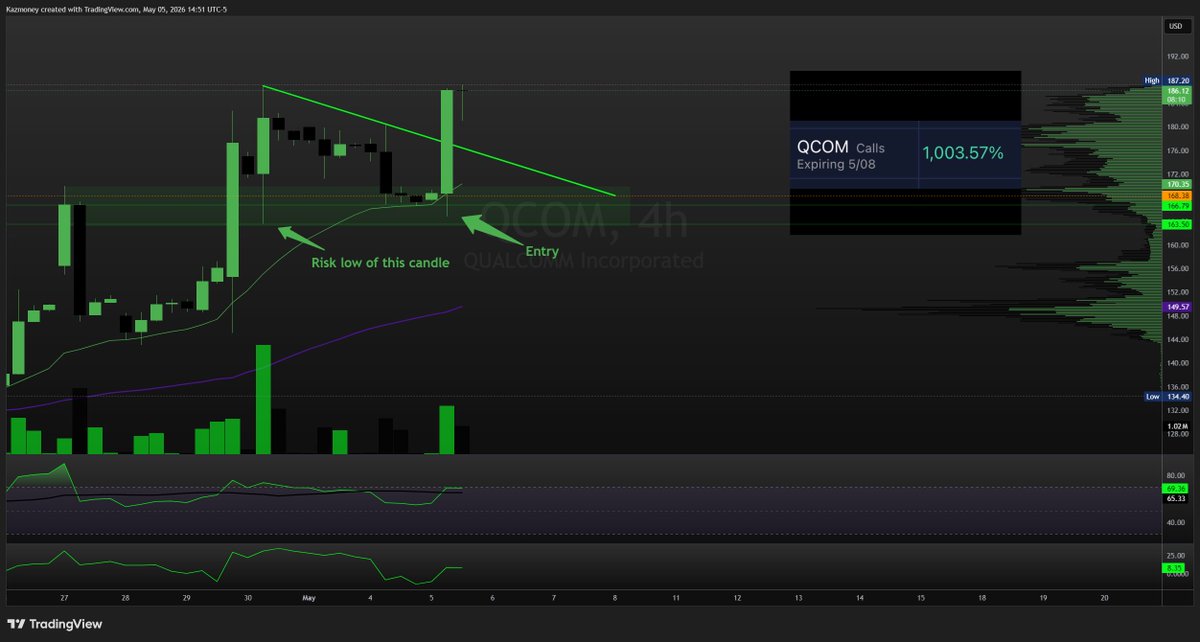
Task: Click the 29 date label on time axis
Action: [185, 597]
